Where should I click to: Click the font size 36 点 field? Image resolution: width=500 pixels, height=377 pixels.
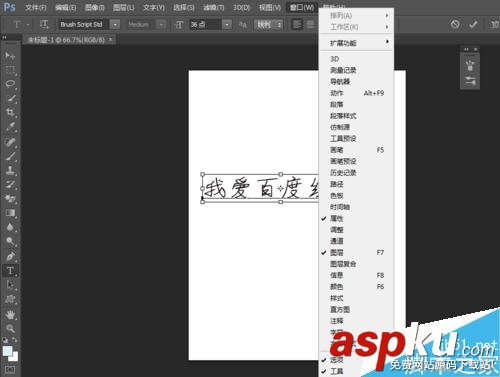(205, 24)
